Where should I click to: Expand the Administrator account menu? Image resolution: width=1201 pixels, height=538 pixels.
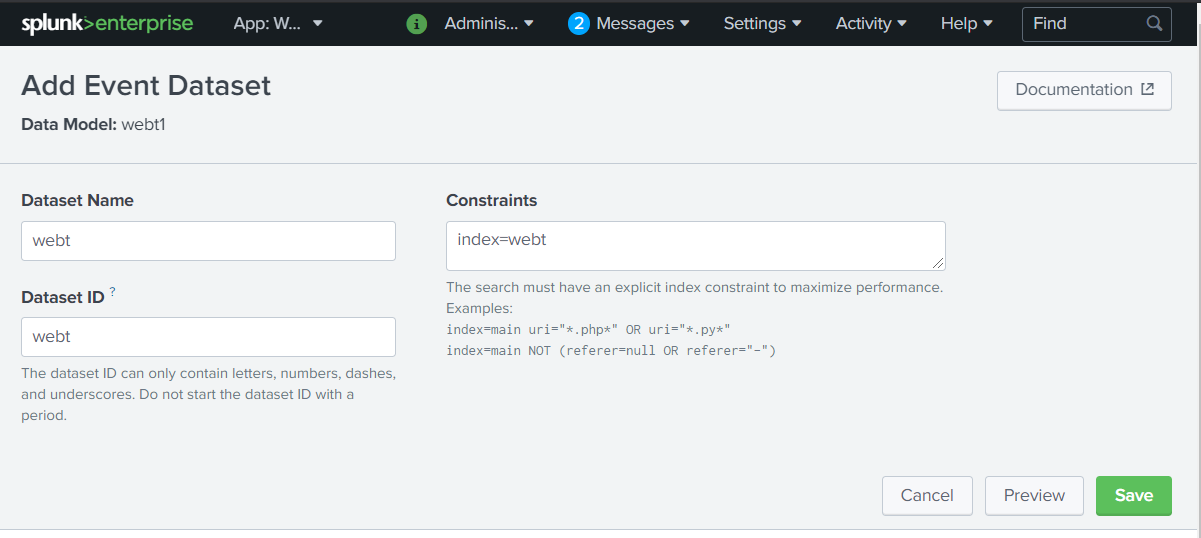click(489, 24)
